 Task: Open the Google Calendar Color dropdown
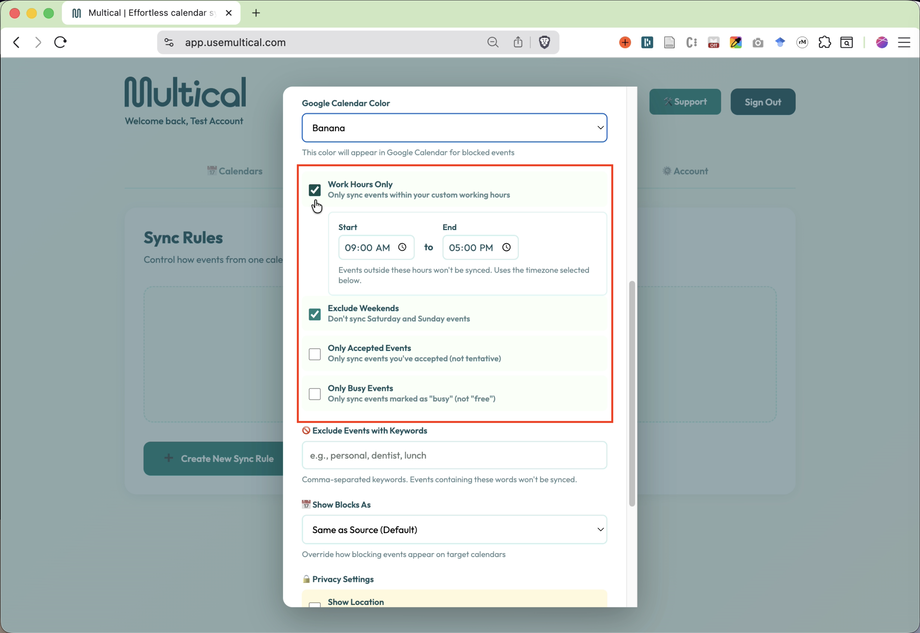[x=454, y=127]
